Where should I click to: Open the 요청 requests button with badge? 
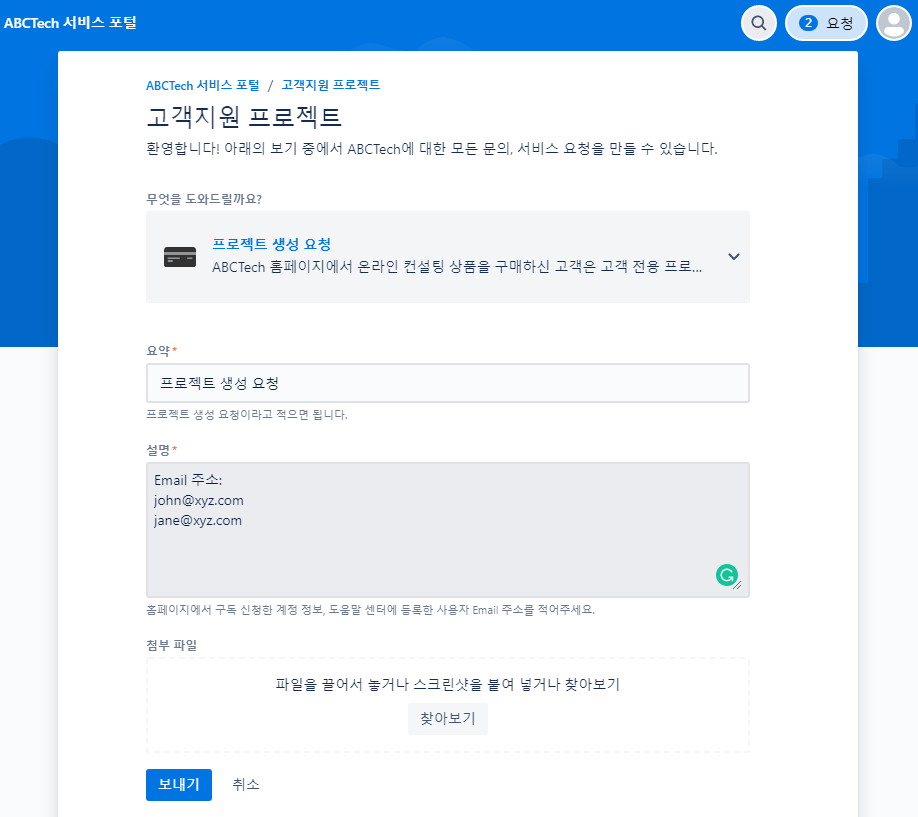pos(825,23)
